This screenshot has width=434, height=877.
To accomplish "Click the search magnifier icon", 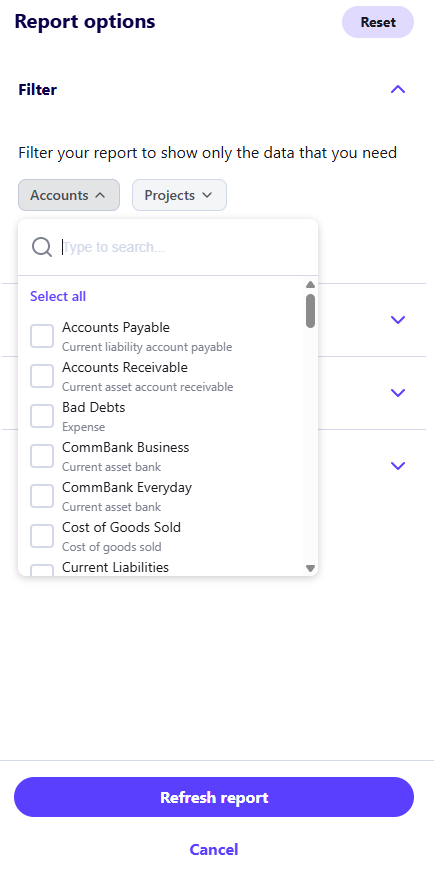I will (42, 247).
